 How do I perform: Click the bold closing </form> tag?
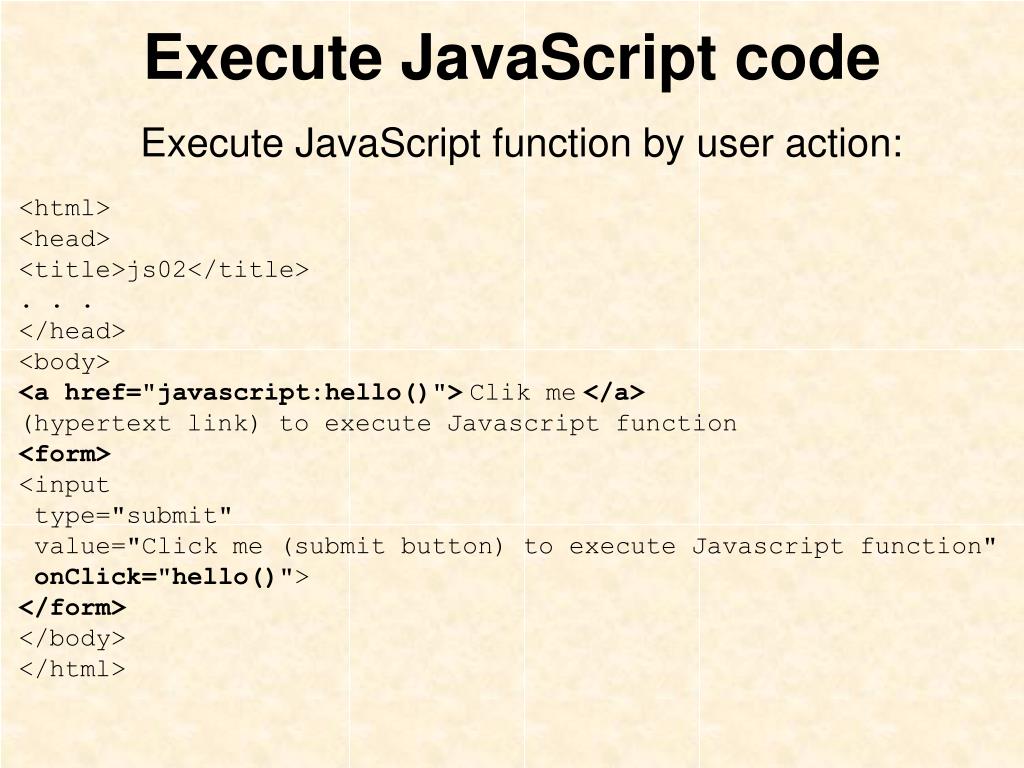pyautogui.click(x=72, y=607)
